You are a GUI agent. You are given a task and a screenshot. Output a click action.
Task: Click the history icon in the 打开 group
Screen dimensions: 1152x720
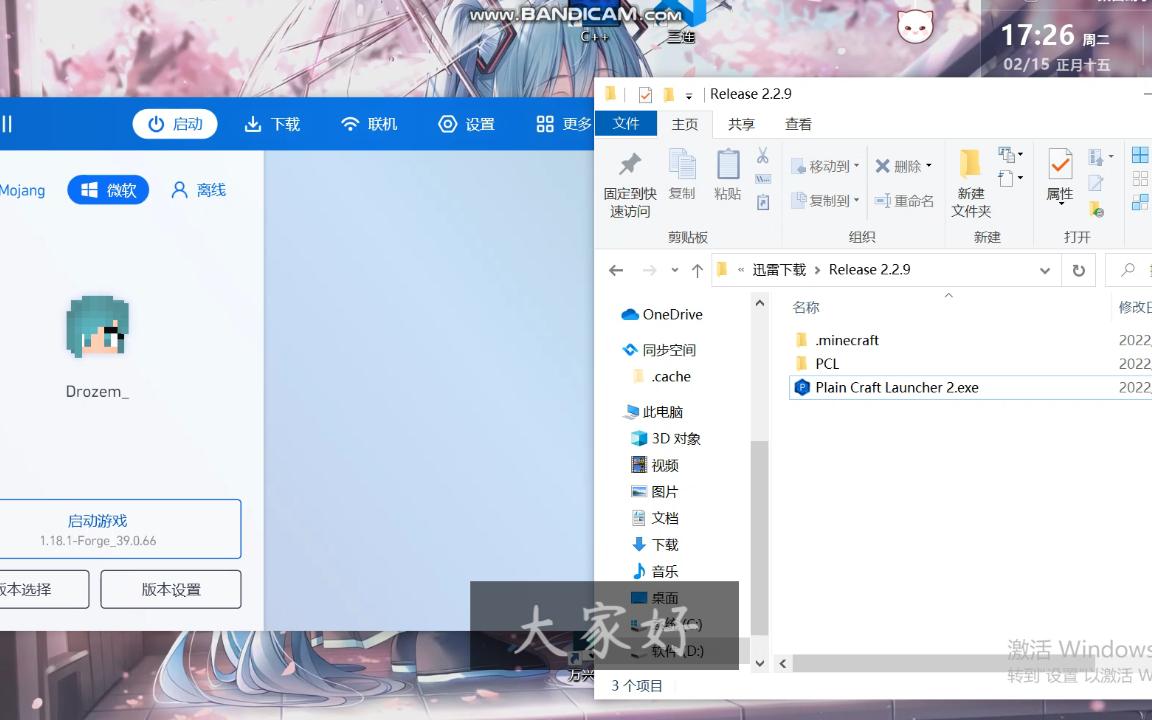pos(1096,209)
